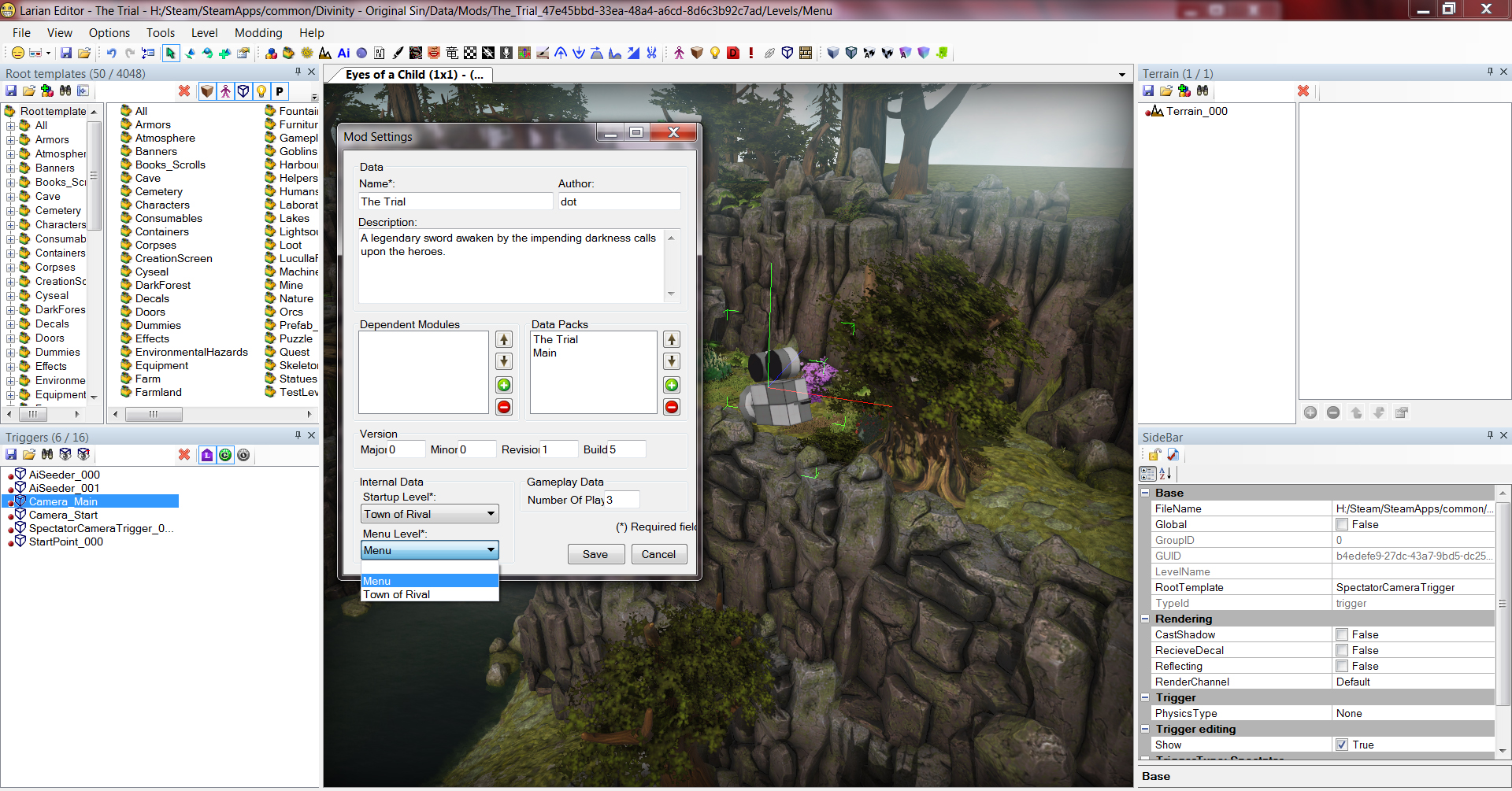
Task: Click the terrain mountain icon in the main toolbar
Action: pos(325,53)
